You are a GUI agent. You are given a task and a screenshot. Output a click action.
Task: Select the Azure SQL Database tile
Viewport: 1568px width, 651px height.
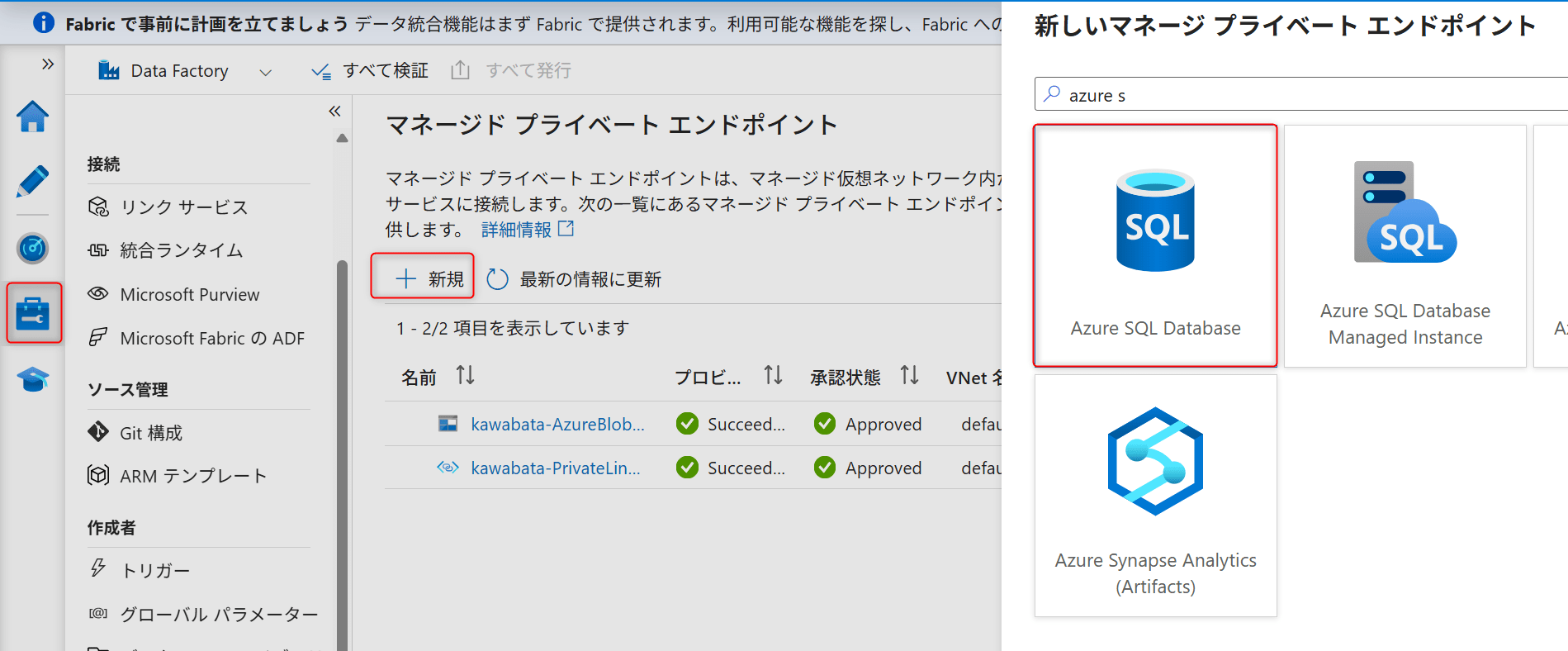tap(1155, 245)
